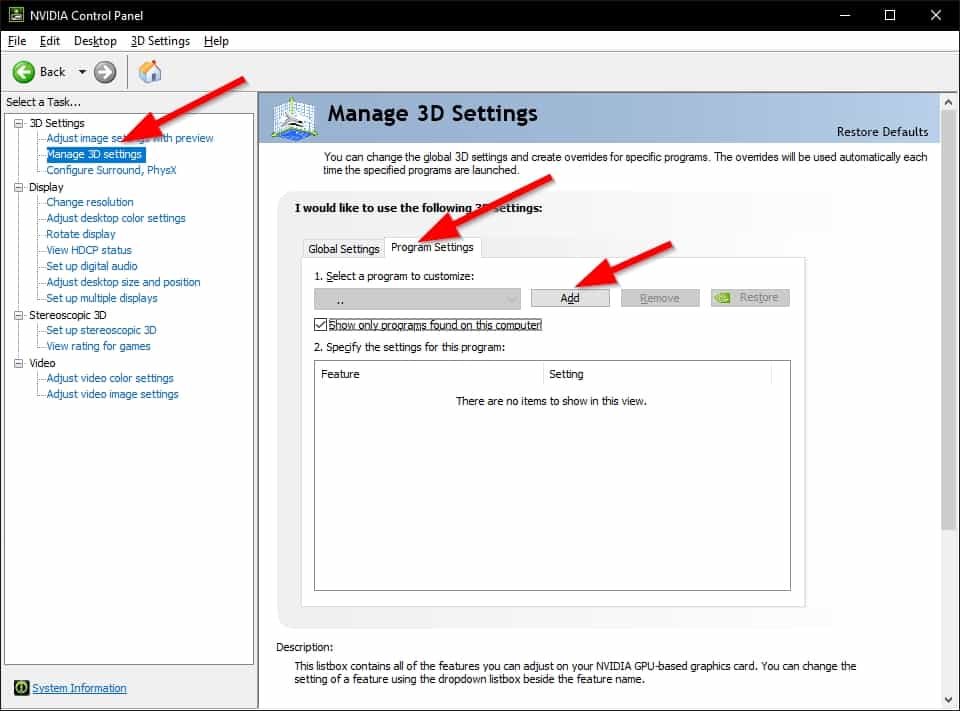Click the System Information icon
Image resolution: width=960 pixels, height=711 pixels.
click(x=21, y=688)
